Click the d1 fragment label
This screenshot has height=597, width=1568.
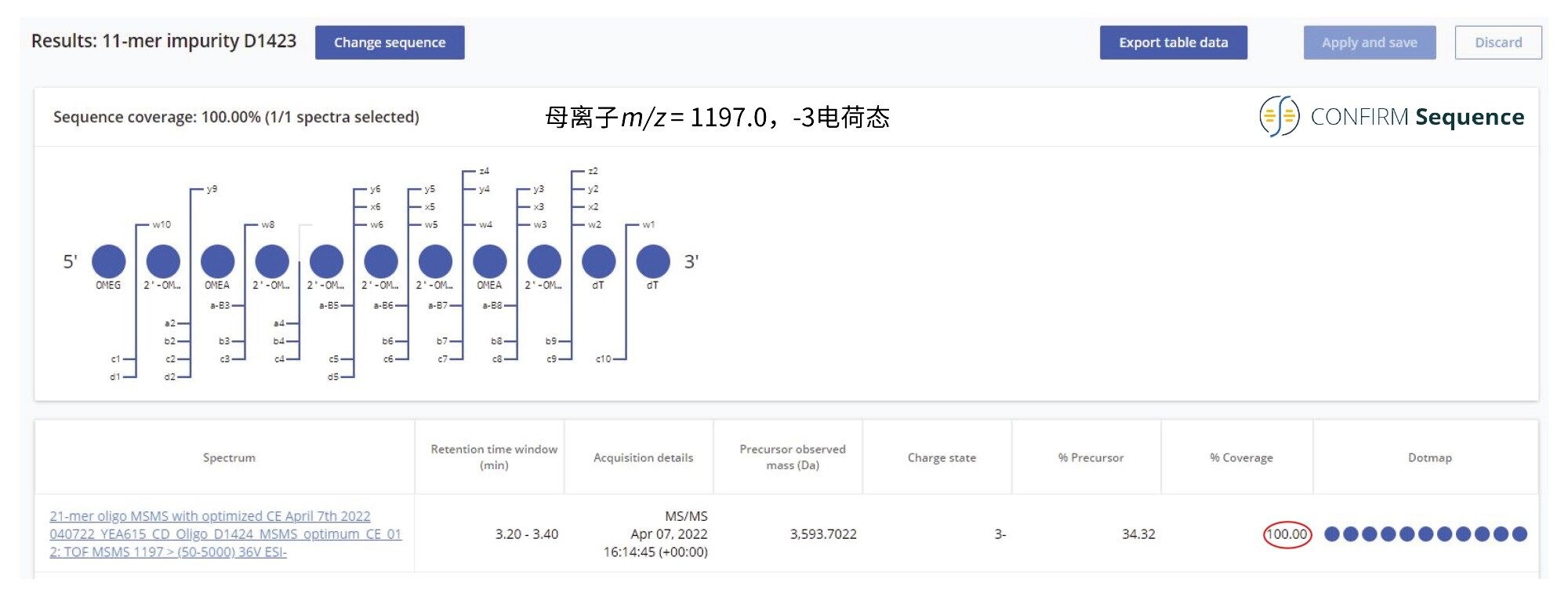click(115, 377)
